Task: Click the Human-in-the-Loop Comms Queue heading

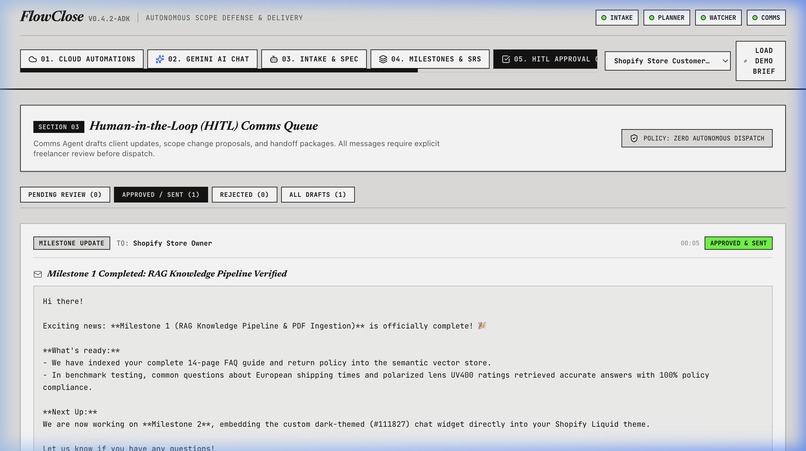Action: tap(204, 126)
